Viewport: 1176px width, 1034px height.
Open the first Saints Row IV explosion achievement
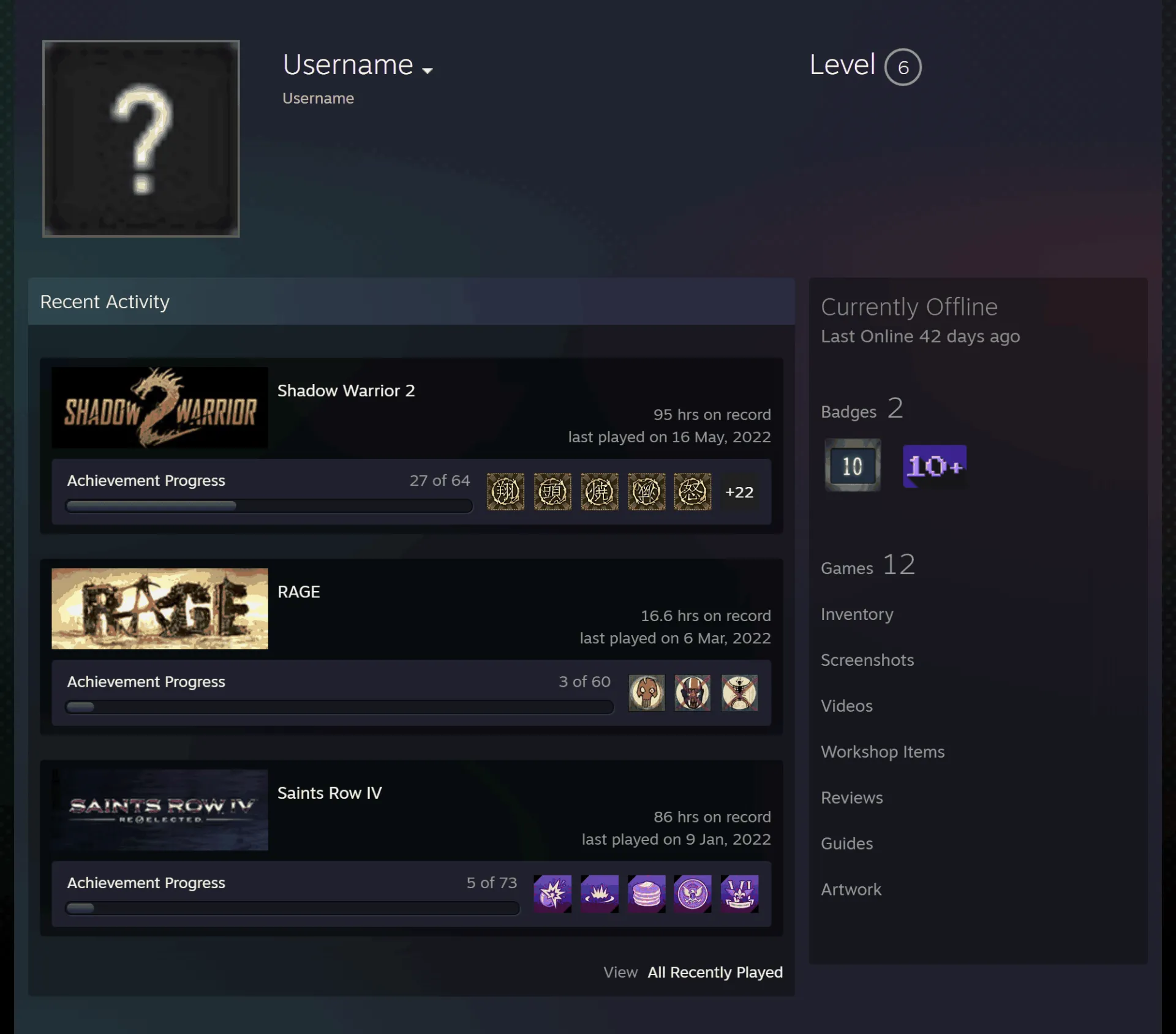(x=552, y=894)
